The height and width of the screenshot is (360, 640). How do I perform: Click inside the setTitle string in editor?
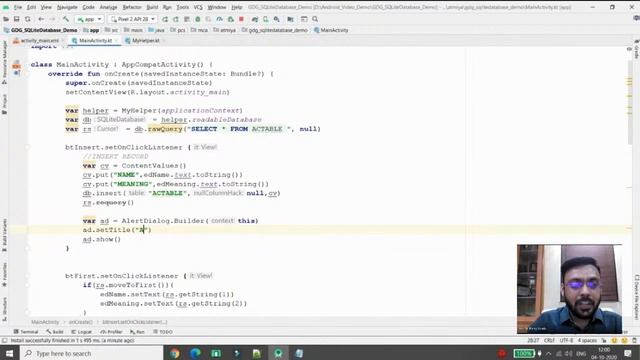tap(142, 230)
